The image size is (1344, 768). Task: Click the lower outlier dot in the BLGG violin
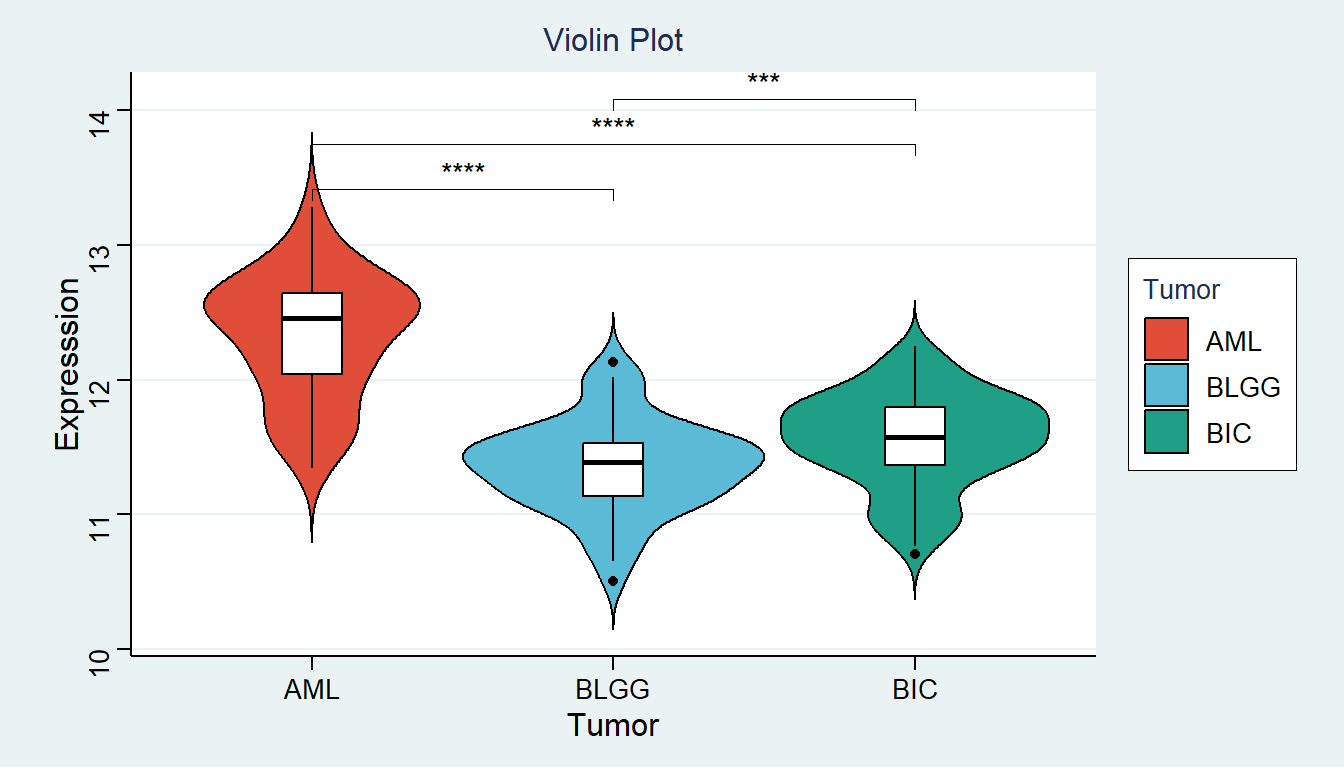pos(613,581)
